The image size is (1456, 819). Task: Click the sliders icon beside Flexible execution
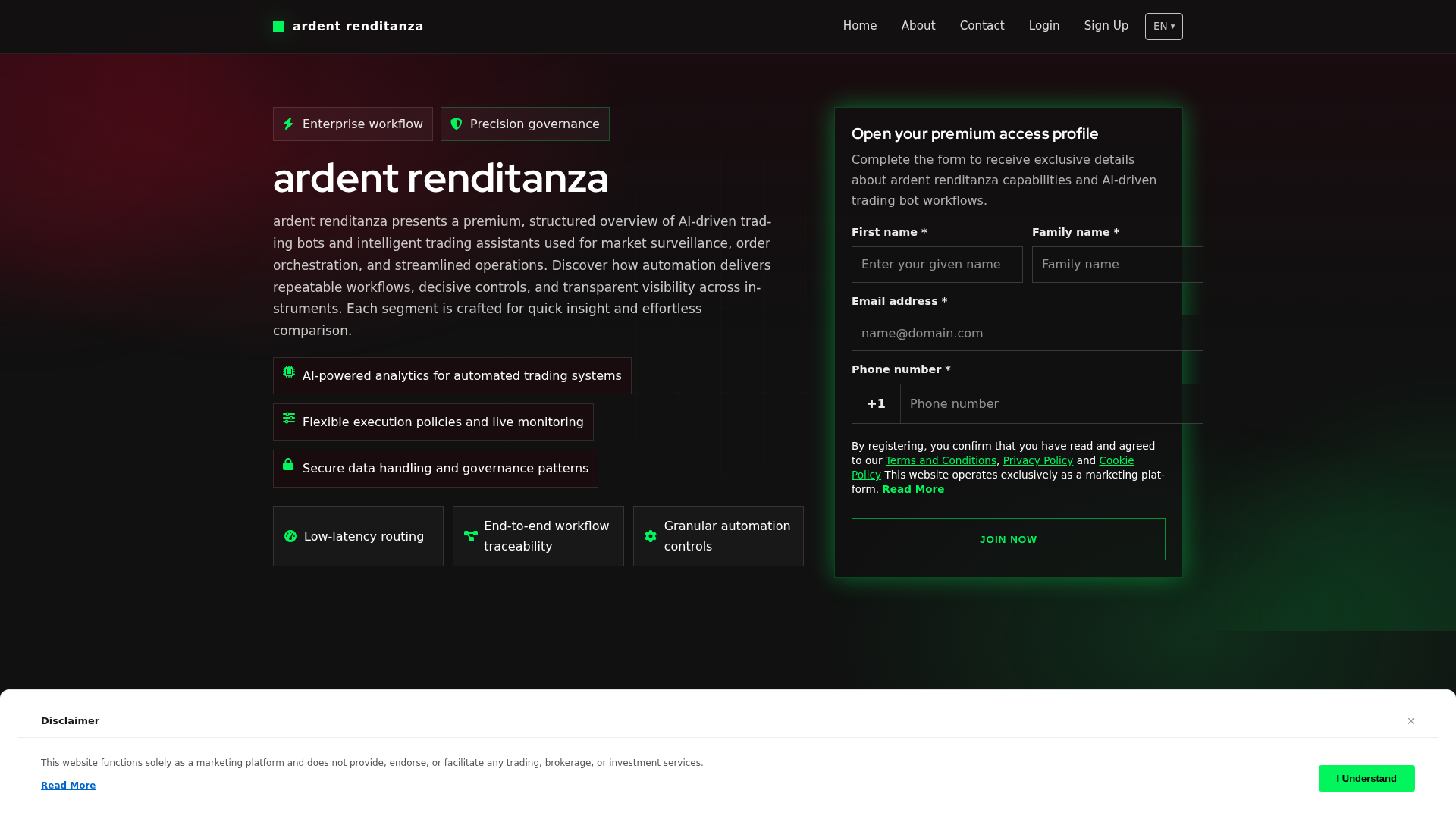(289, 418)
